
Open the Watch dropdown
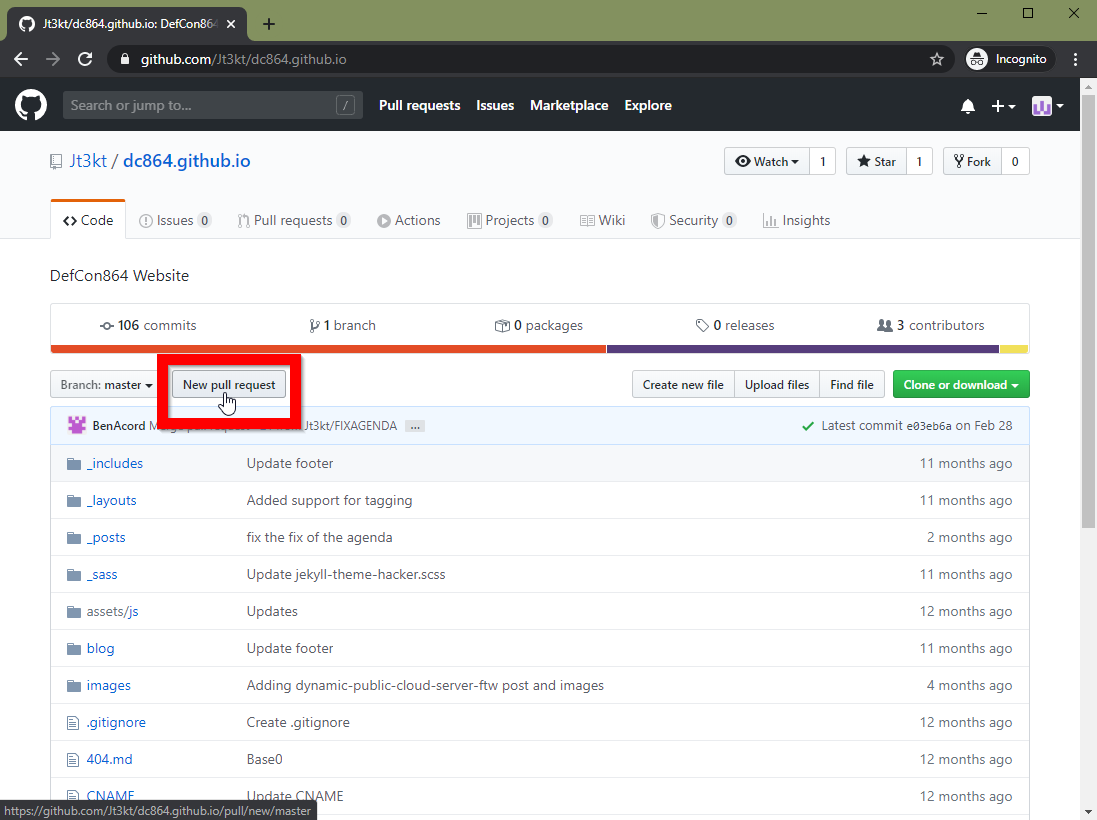tap(766, 161)
